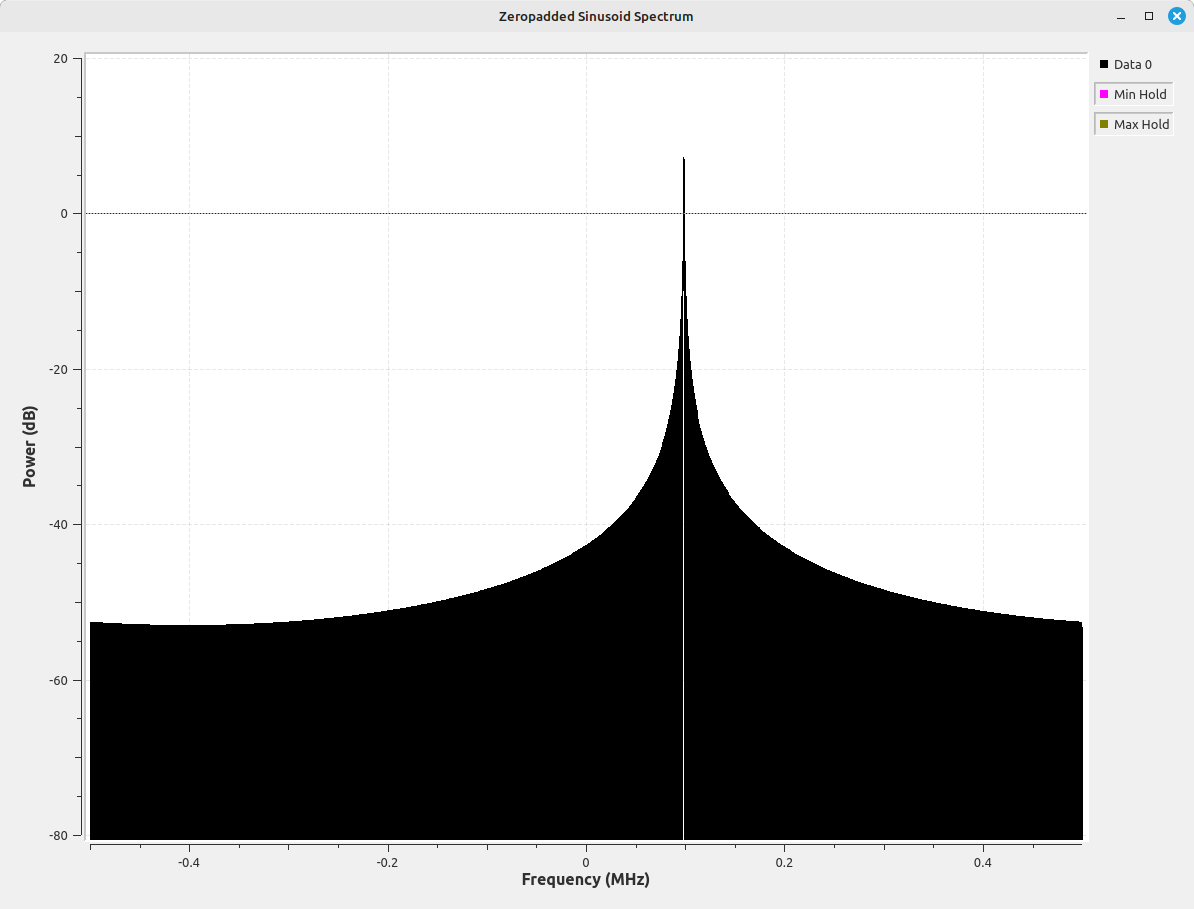Select the 0.4 tick label on frequency axis
This screenshot has height=909, width=1194.
pos(983,862)
